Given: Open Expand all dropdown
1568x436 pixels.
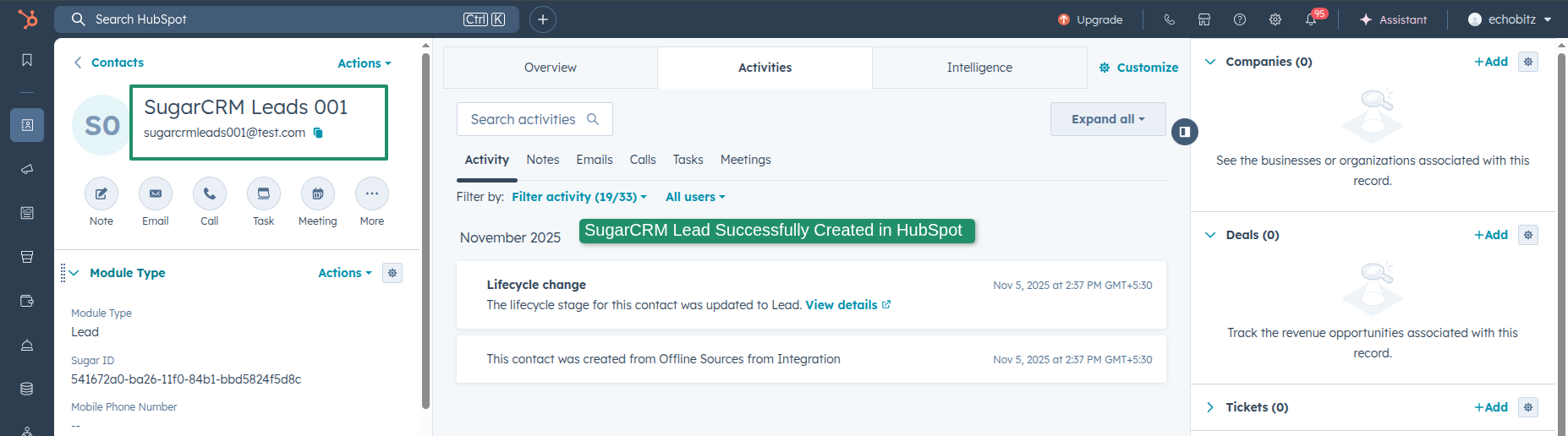Looking at the screenshot, I should point(1108,119).
